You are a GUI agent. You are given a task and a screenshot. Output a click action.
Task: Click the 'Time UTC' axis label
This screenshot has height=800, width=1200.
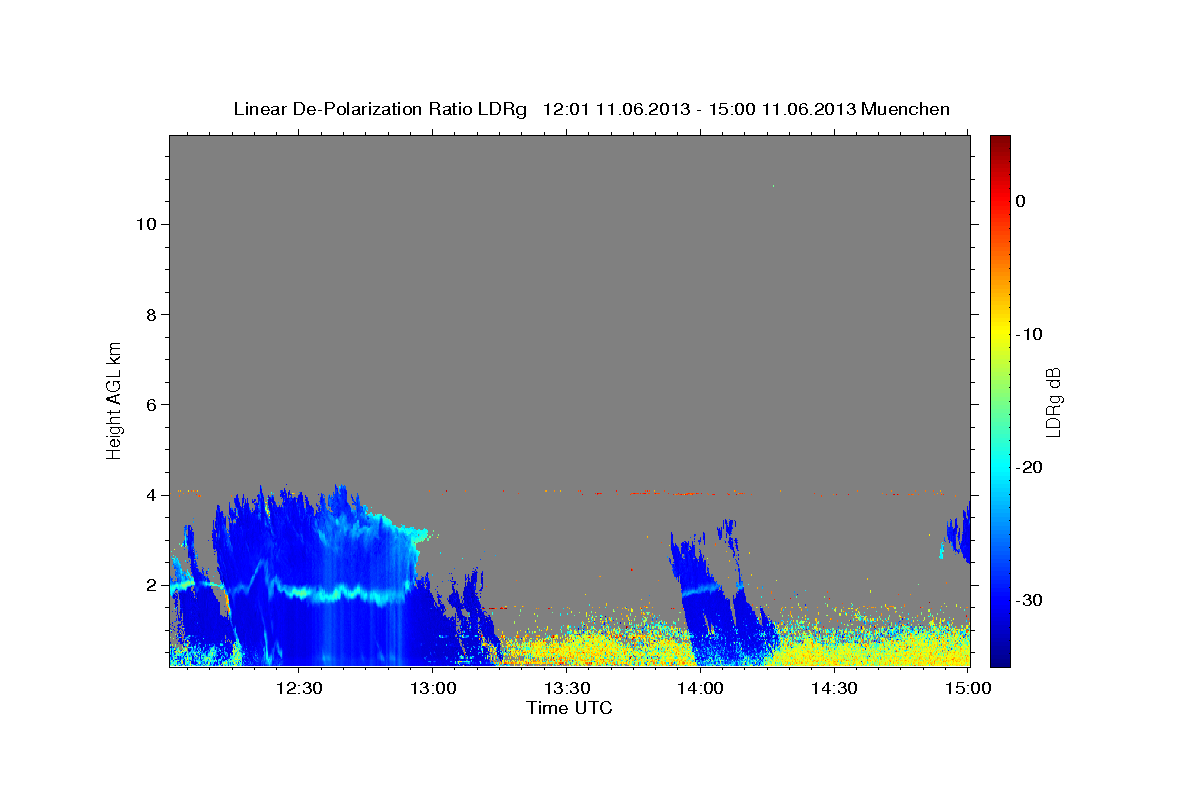point(569,708)
